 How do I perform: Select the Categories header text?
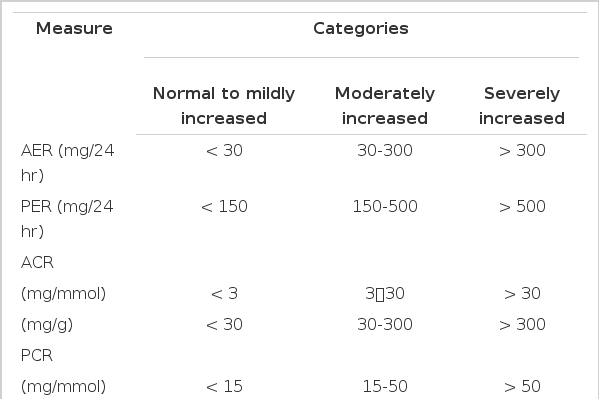tap(361, 28)
